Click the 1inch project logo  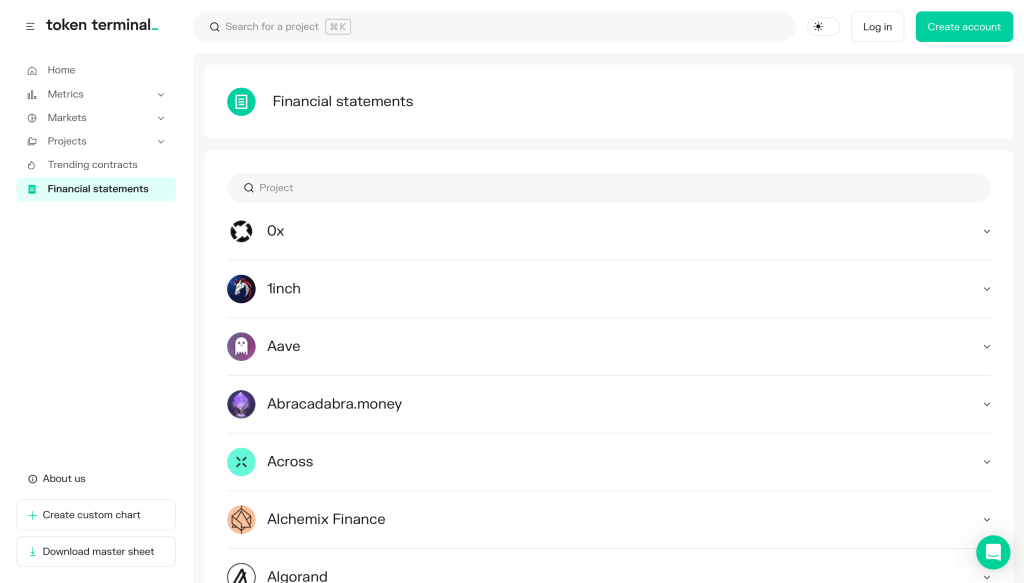point(241,289)
